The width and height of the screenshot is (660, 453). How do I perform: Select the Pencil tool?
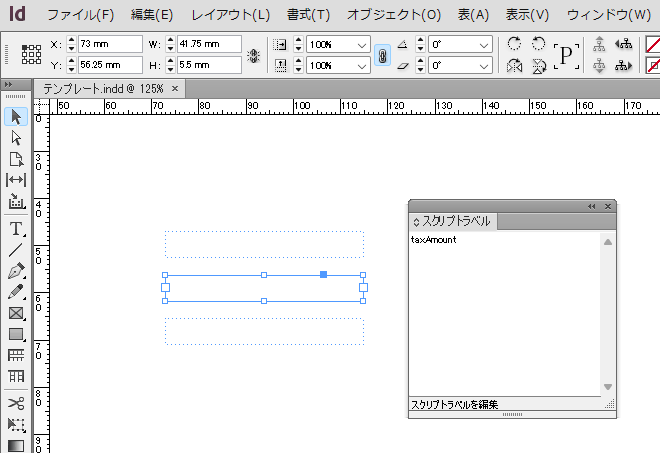16,292
